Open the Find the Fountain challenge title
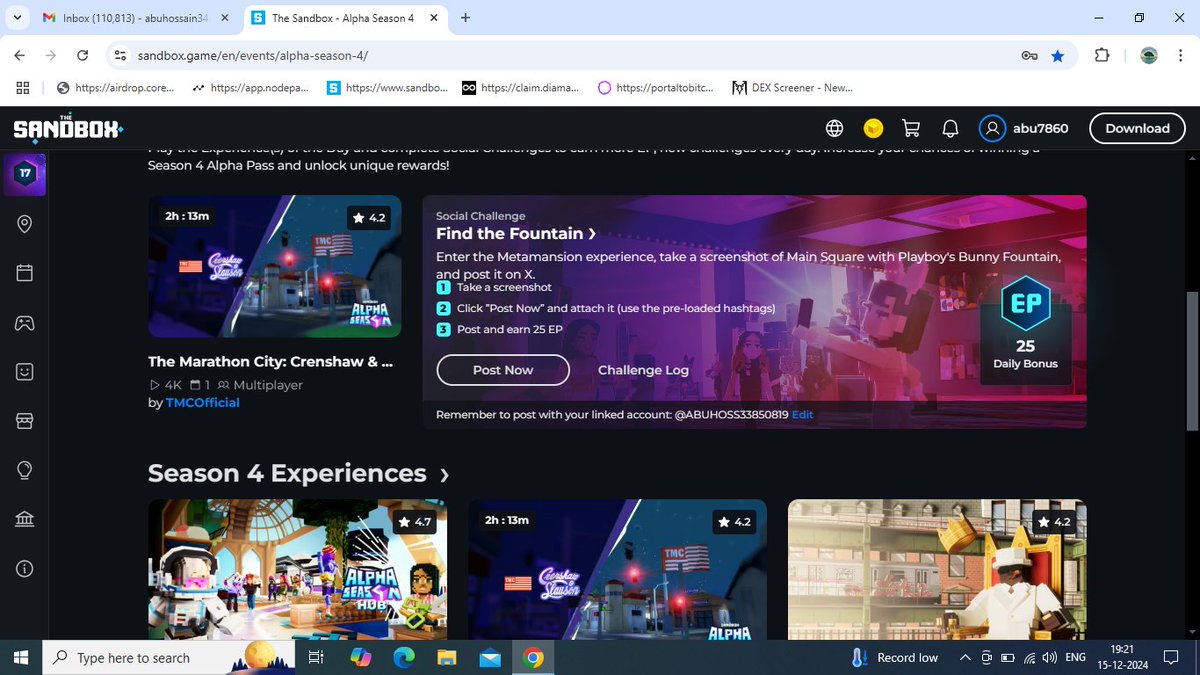This screenshot has width=1200, height=675. (x=516, y=233)
